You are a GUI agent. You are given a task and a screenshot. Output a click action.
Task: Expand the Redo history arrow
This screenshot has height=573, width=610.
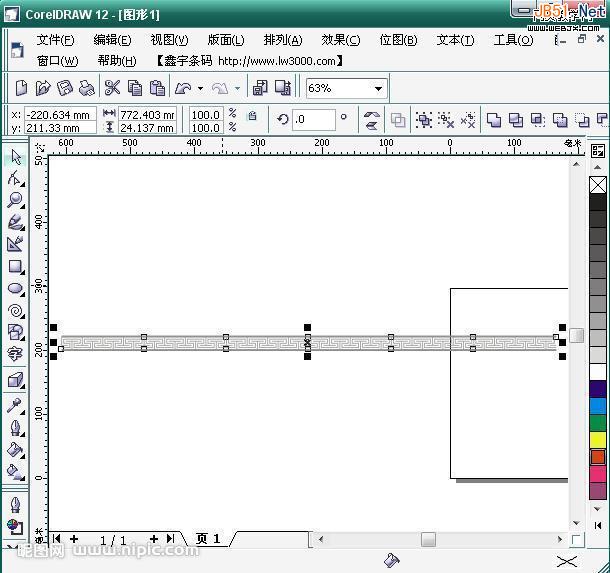[237, 89]
